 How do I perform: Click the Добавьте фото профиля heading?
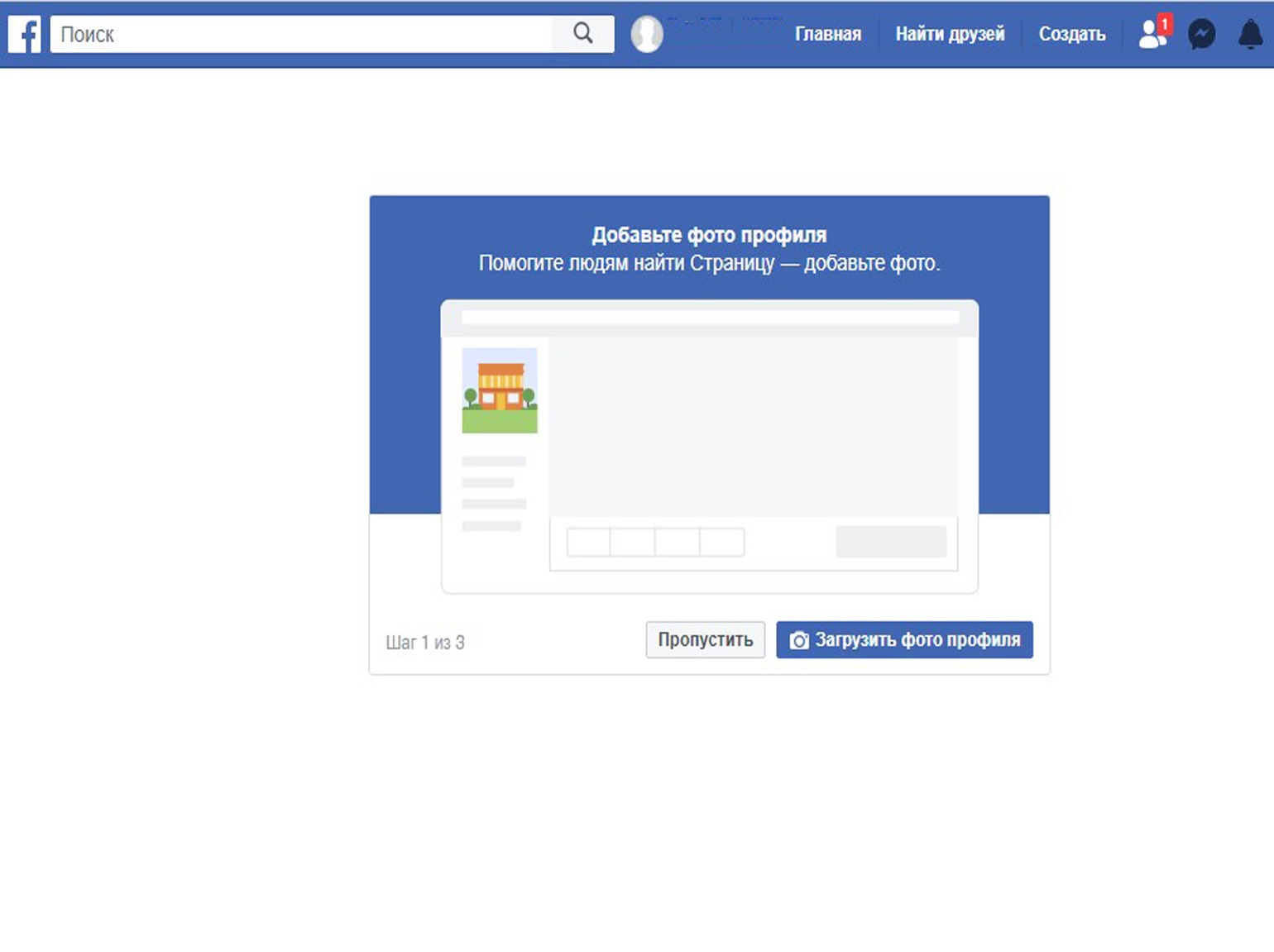(x=709, y=236)
